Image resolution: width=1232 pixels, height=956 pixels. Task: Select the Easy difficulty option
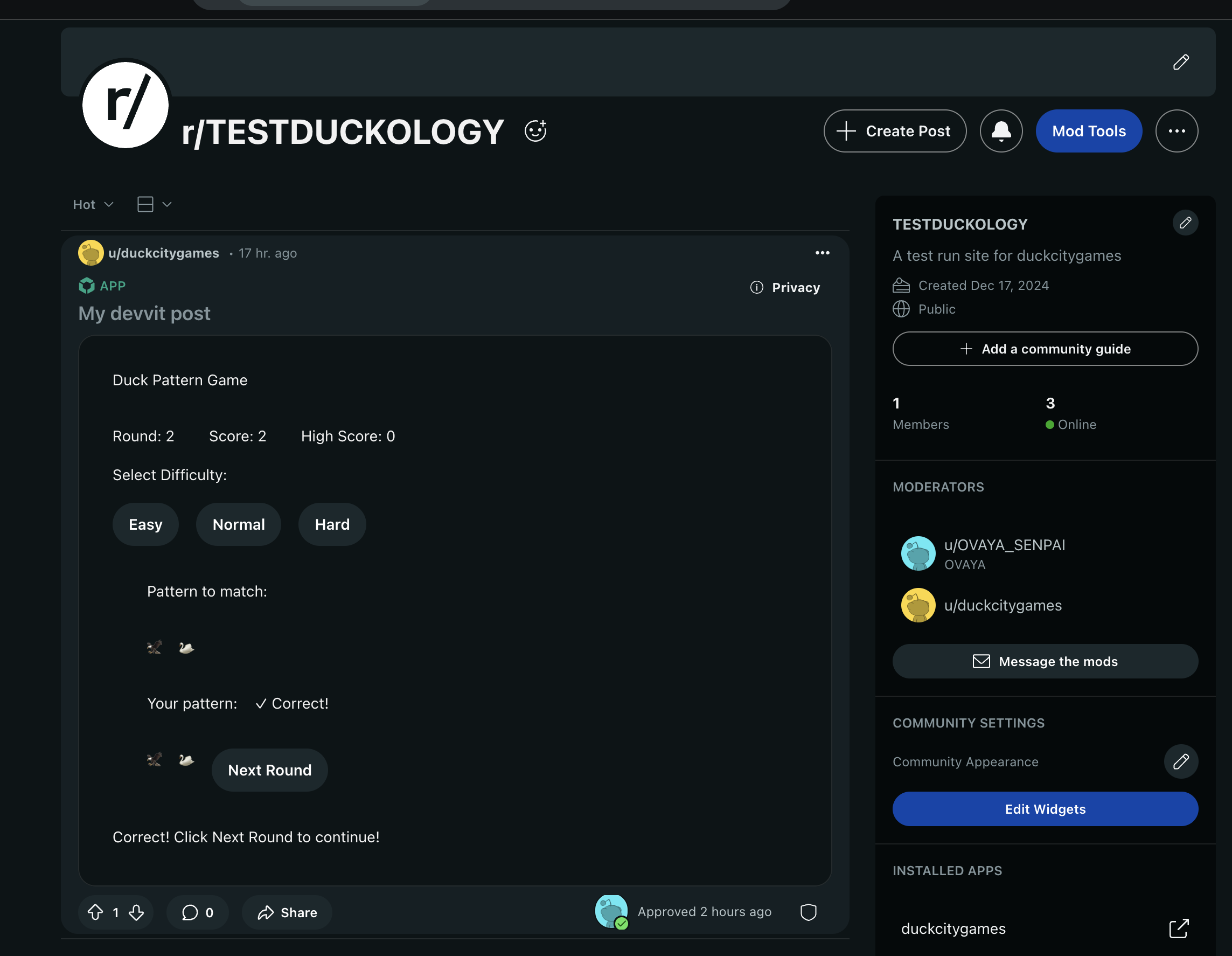click(x=145, y=524)
